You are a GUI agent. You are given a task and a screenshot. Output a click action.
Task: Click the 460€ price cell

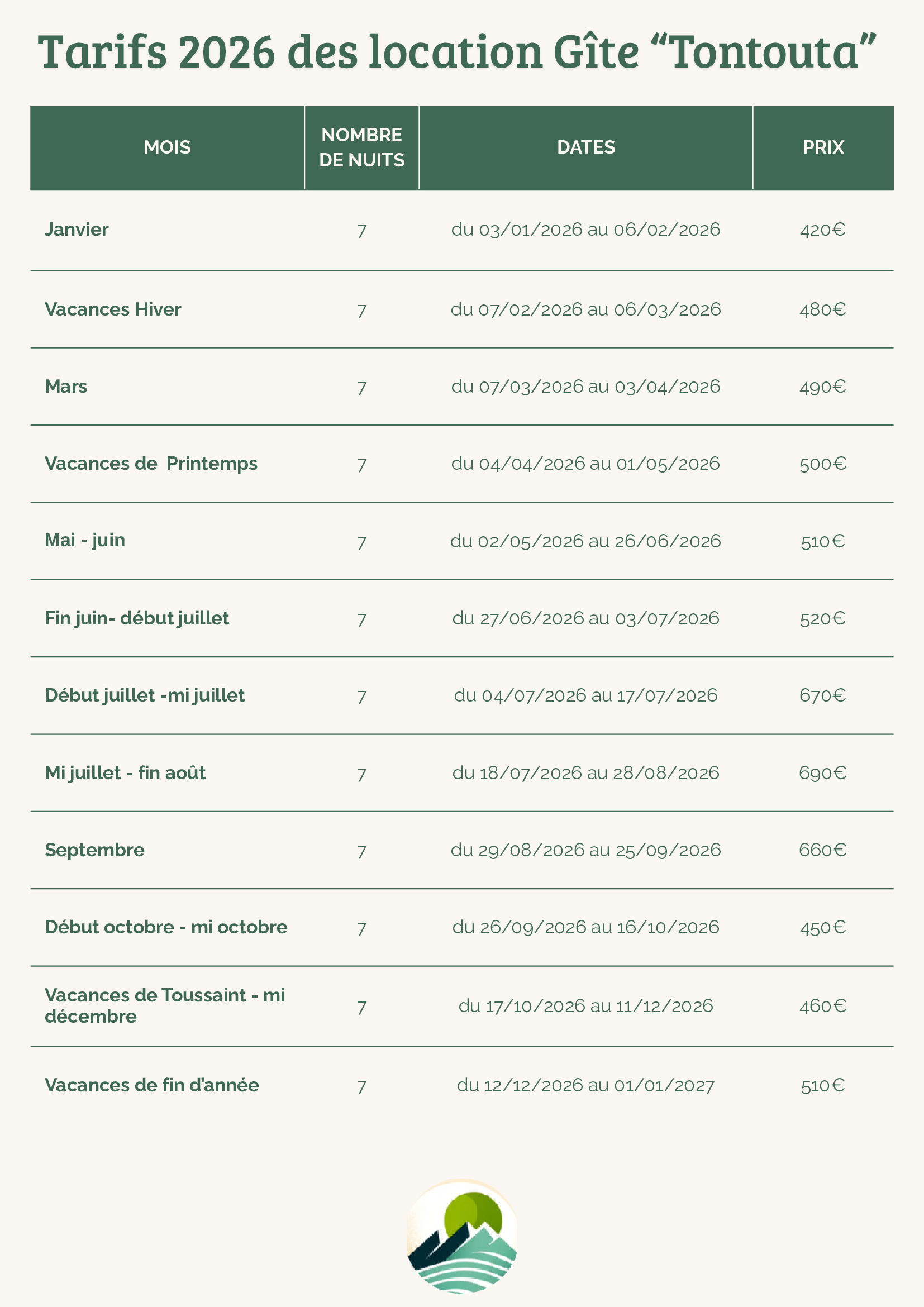click(823, 1006)
